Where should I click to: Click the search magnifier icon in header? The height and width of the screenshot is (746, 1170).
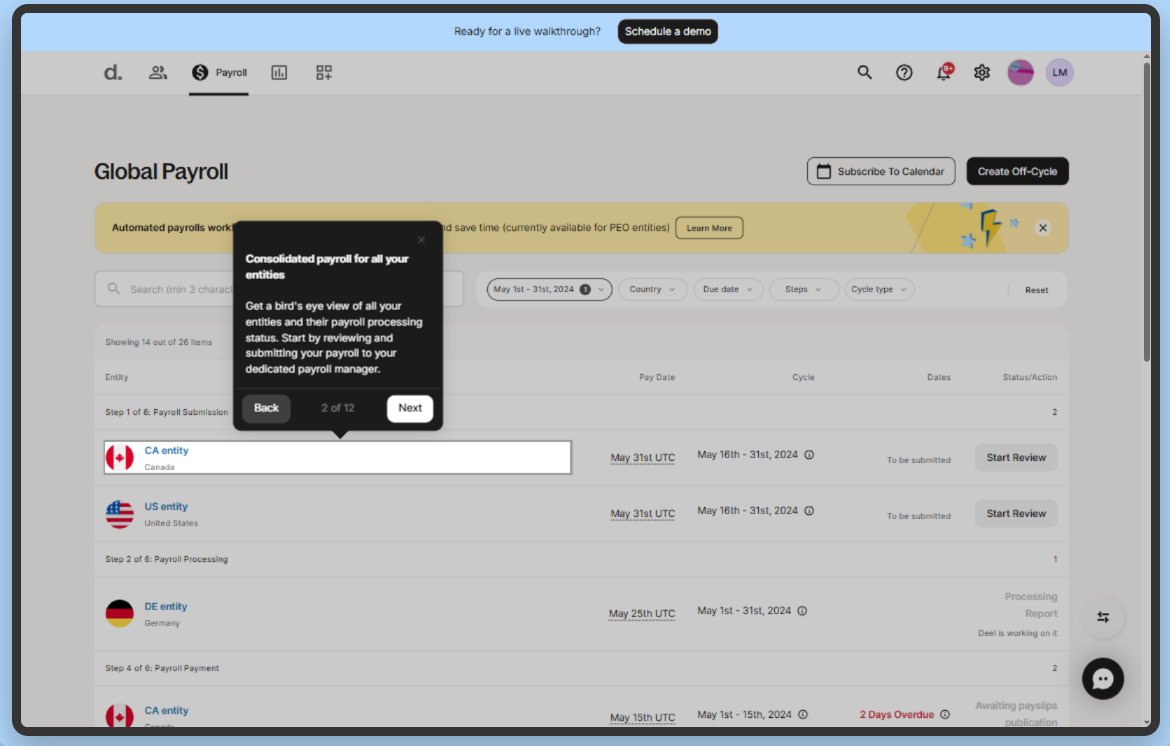(865, 72)
